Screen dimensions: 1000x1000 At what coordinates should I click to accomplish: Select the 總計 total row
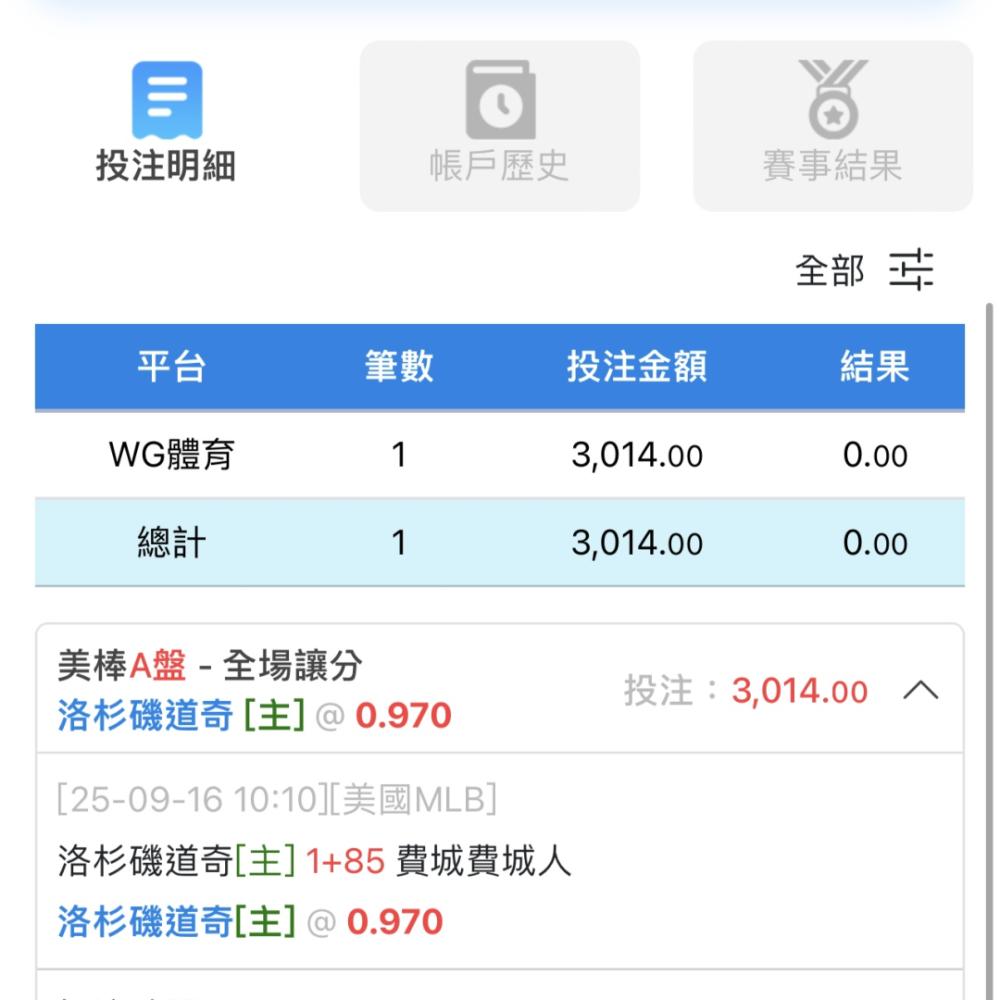click(499, 543)
